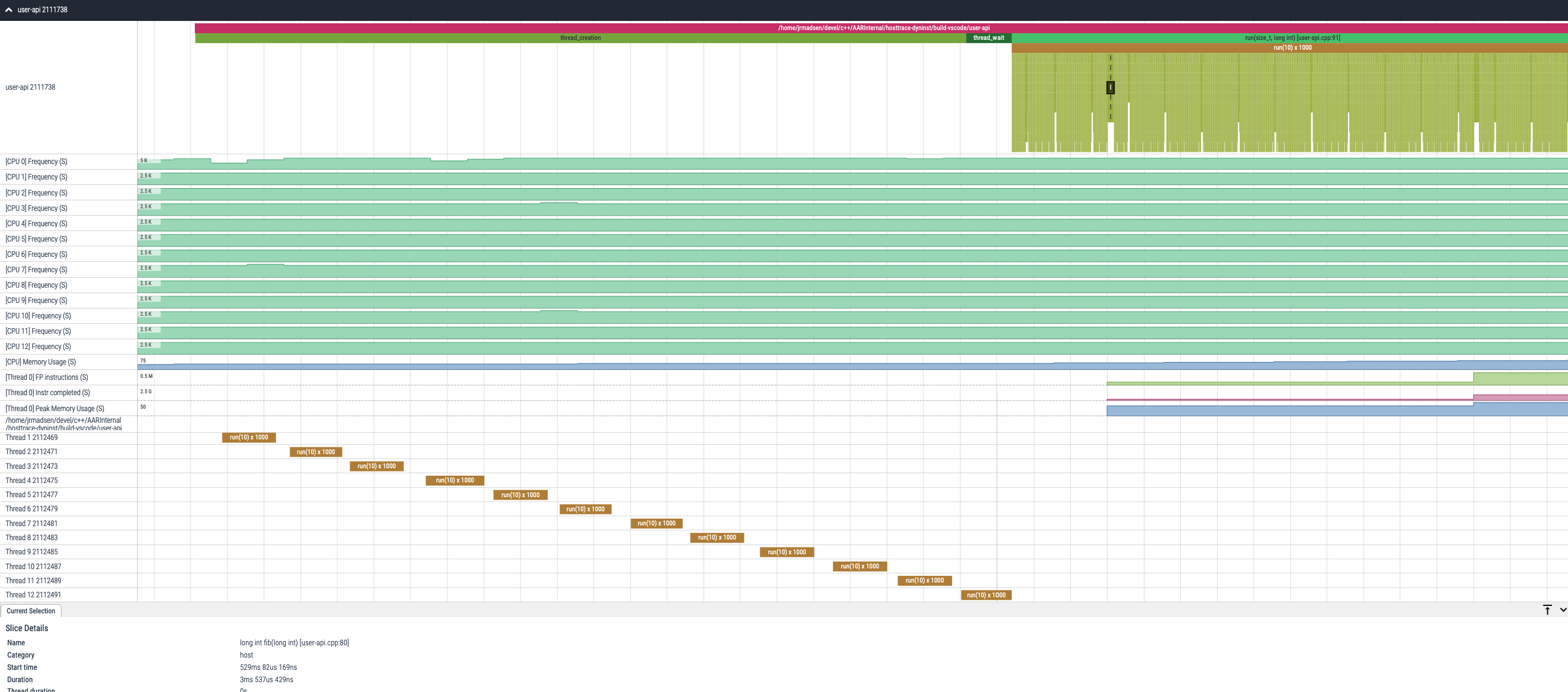Image resolution: width=1568 pixels, height=692 pixels.
Task: Click the Start time value 529ms 82us 169ns
Action: [x=268, y=667]
